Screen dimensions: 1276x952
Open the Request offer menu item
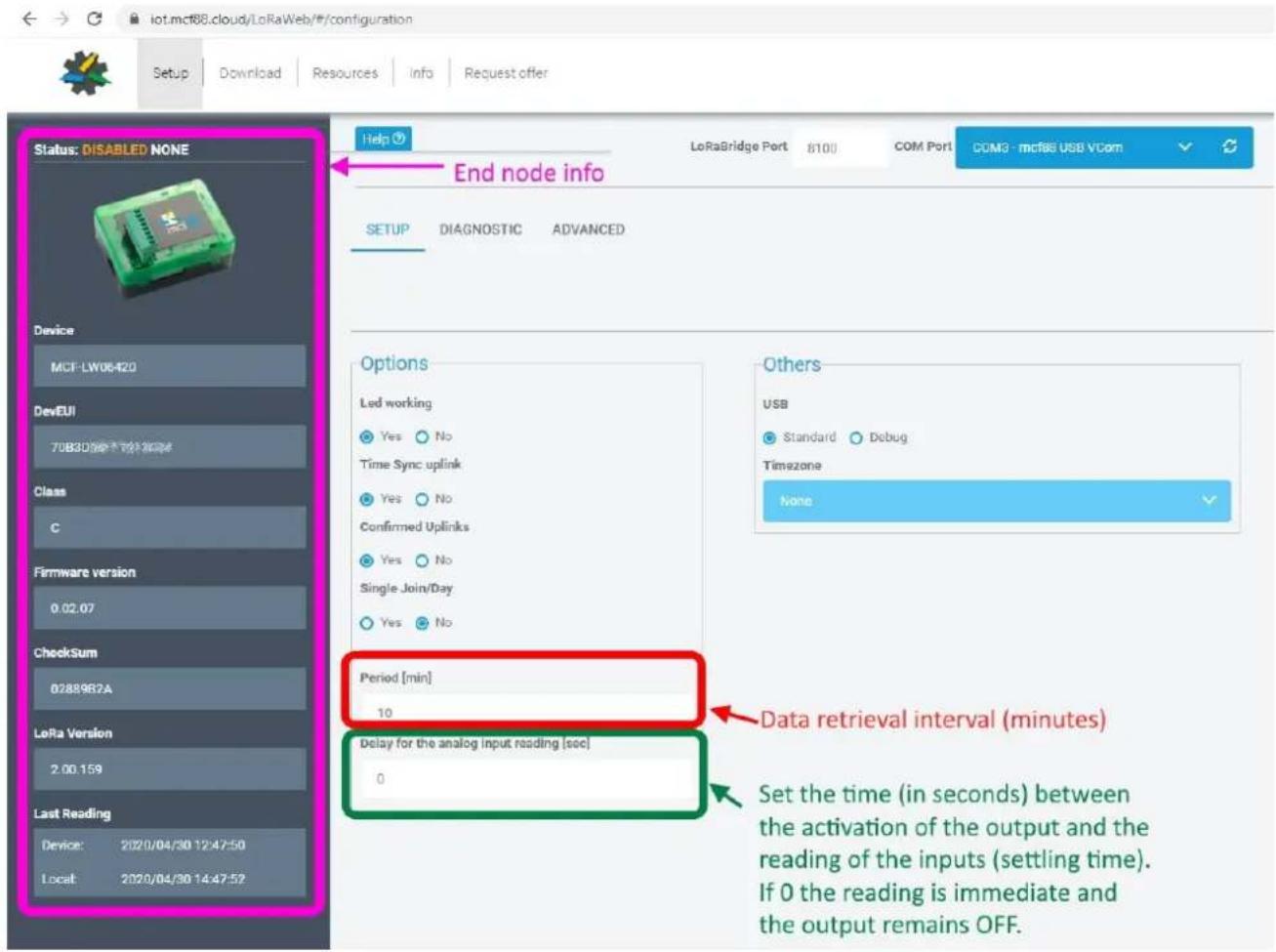coord(506,73)
